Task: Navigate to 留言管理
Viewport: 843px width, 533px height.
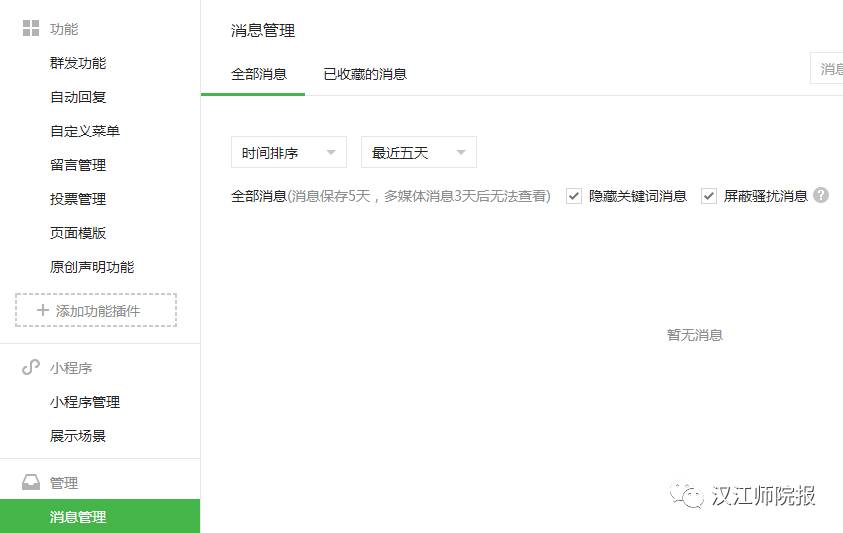Action: click(x=78, y=165)
